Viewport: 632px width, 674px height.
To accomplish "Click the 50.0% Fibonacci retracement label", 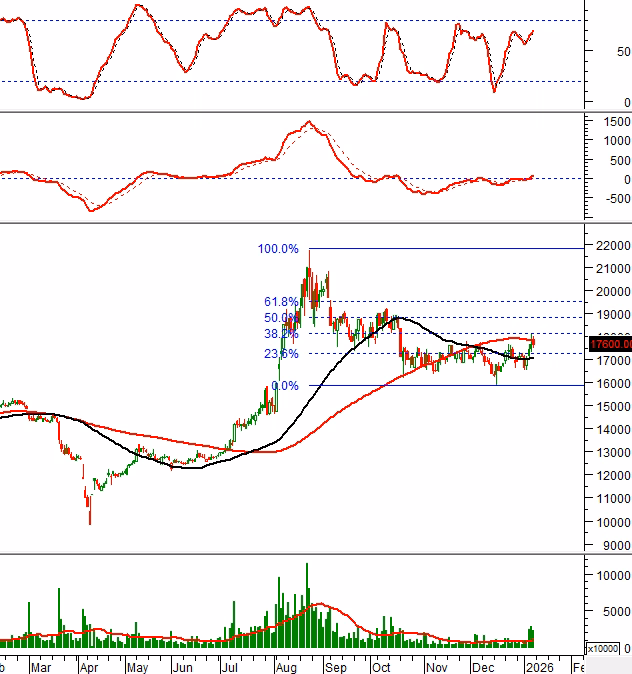I will 281,318.
